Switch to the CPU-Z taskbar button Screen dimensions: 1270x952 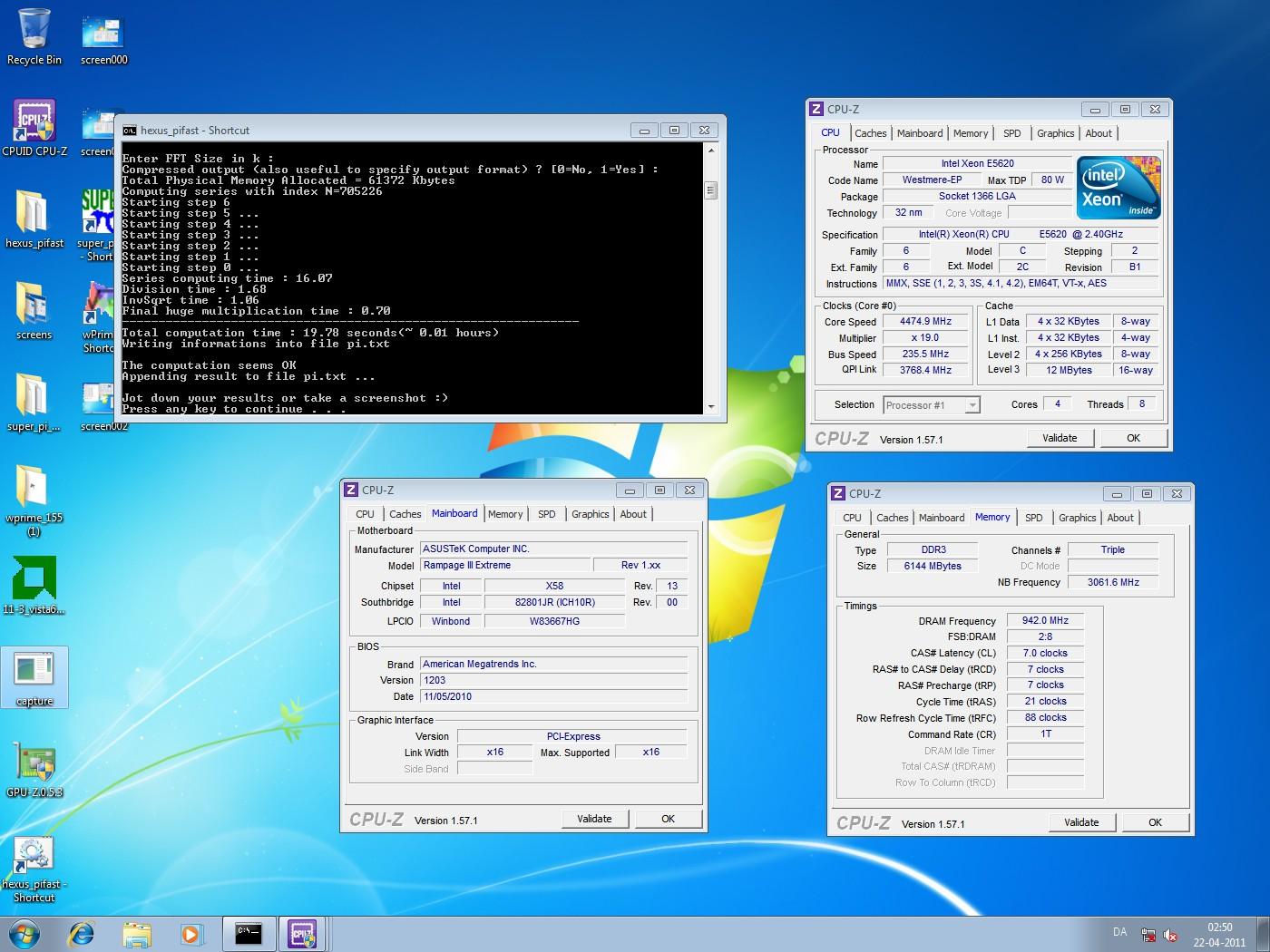pyautogui.click(x=303, y=934)
